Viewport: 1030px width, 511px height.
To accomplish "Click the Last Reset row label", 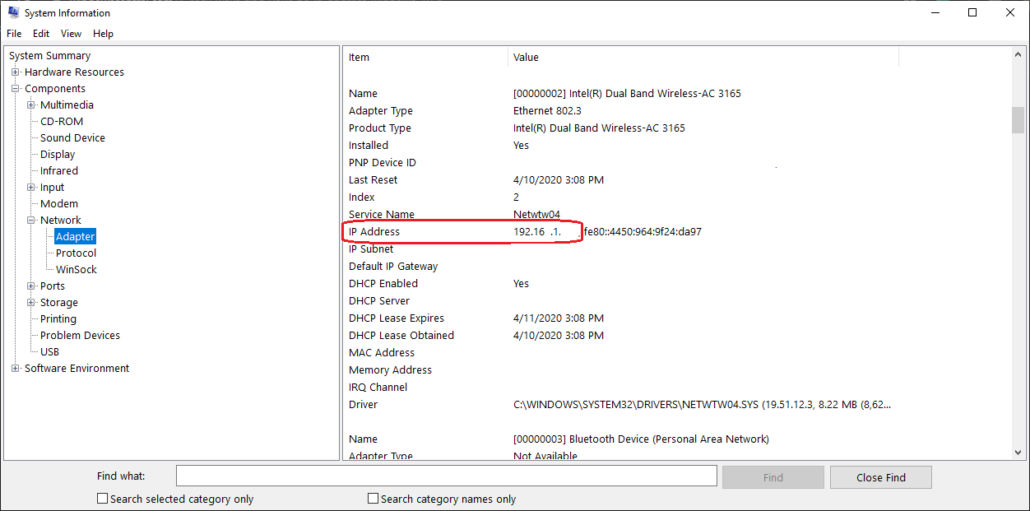I will tap(373, 180).
